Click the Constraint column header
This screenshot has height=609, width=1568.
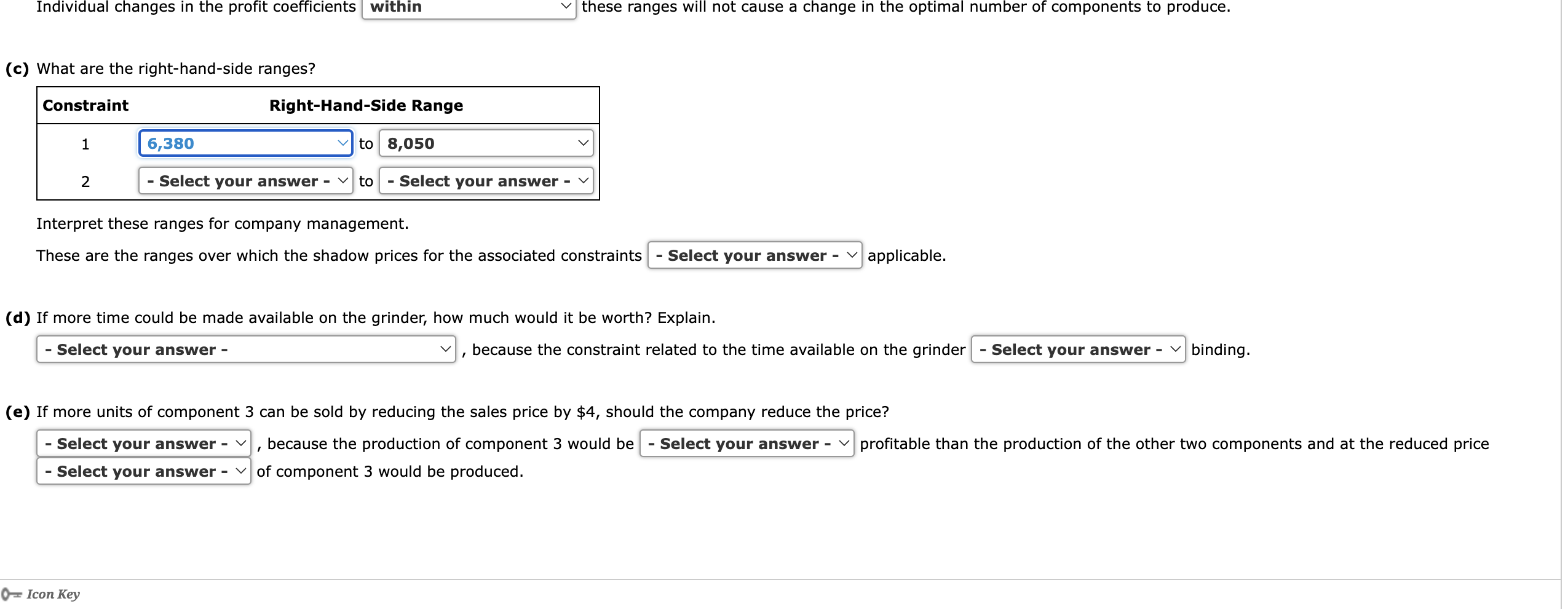(x=85, y=105)
